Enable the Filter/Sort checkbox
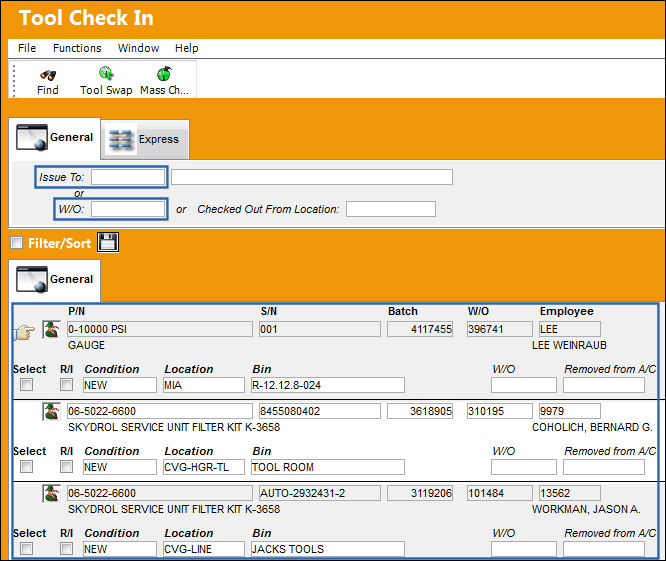 17,242
